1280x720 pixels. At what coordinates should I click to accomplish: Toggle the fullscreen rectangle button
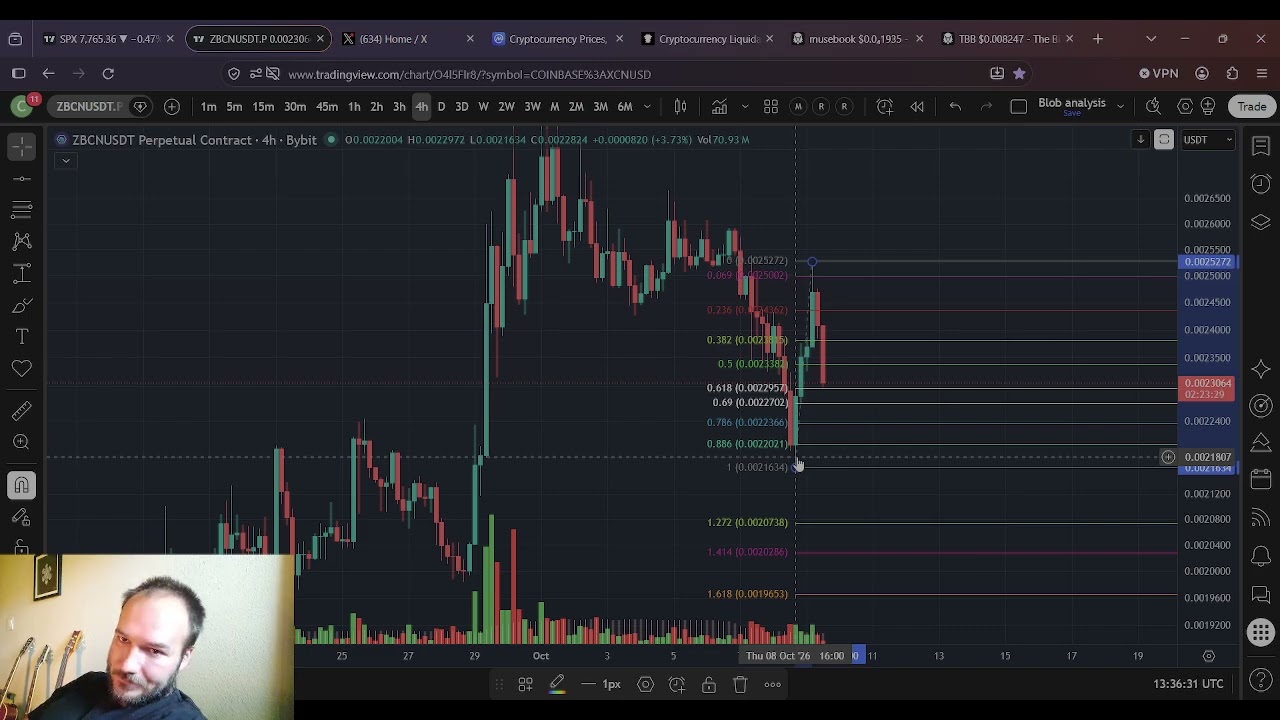click(x=1019, y=106)
